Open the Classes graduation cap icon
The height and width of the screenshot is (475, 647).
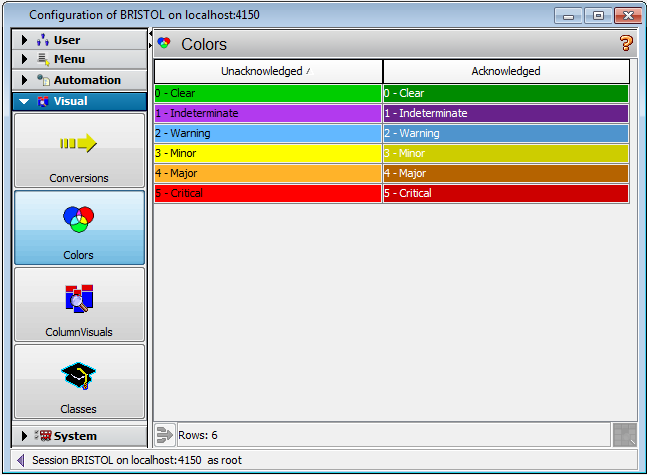(x=79, y=375)
